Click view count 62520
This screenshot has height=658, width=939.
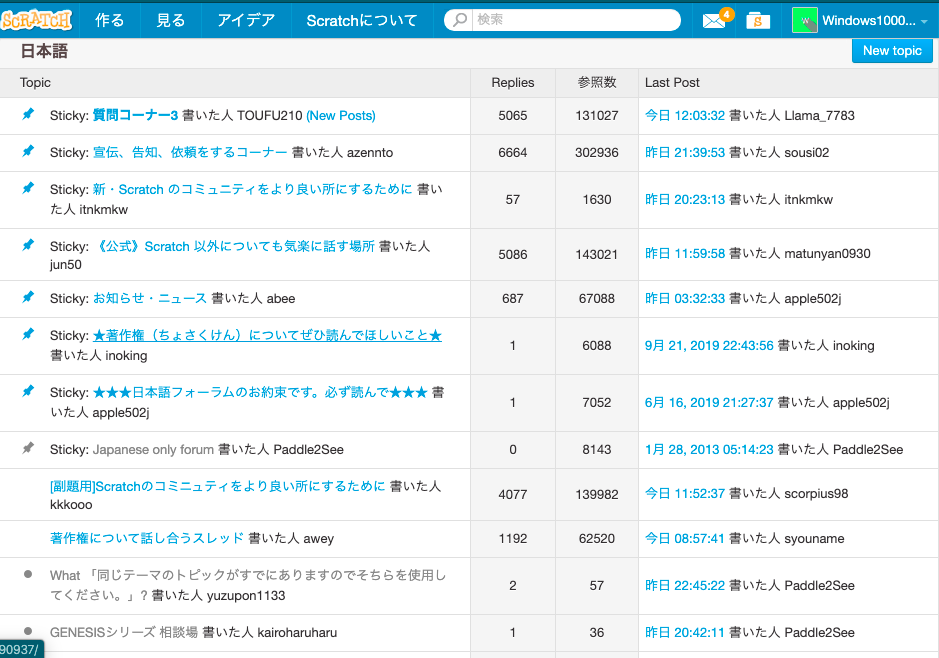(x=596, y=539)
